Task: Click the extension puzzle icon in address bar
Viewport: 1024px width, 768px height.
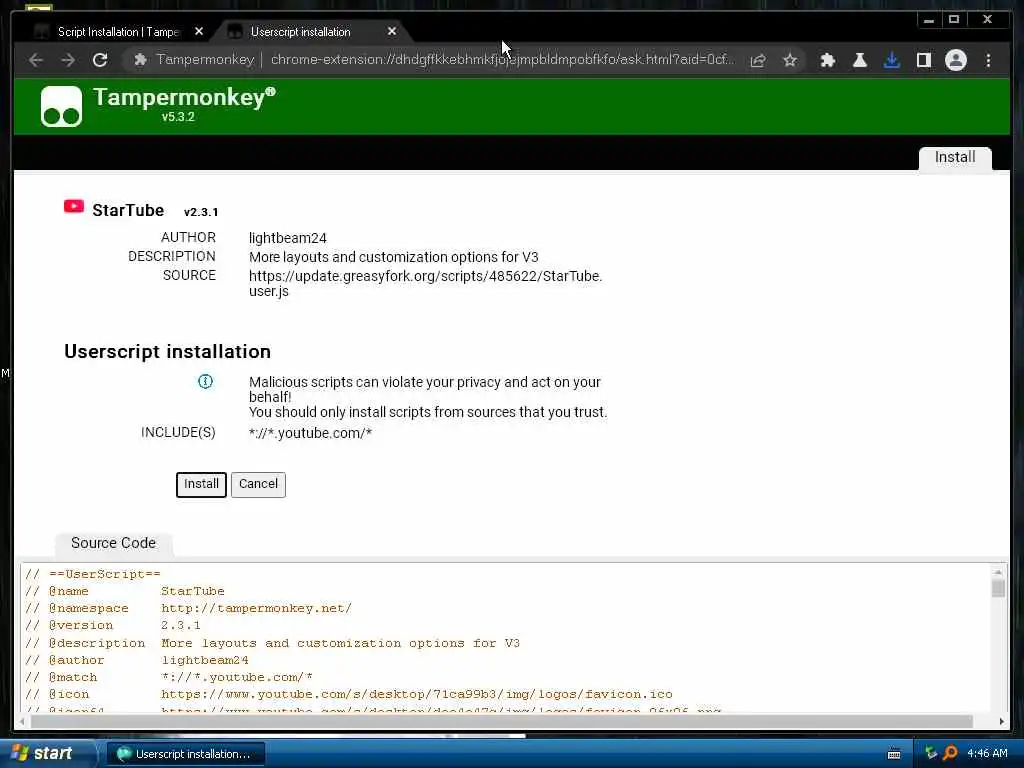Action: click(140, 60)
